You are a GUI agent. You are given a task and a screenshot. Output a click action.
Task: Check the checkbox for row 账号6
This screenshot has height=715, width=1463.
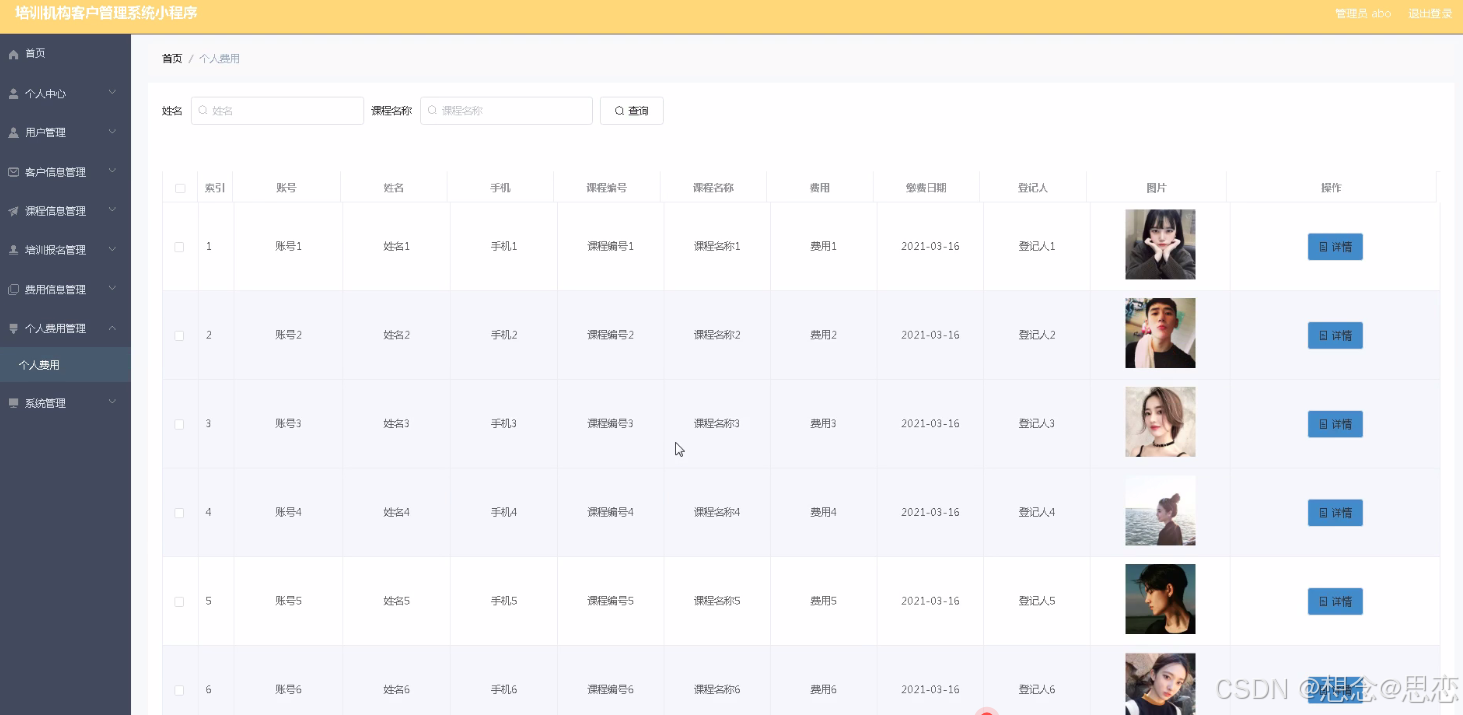[x=180, y=690]
